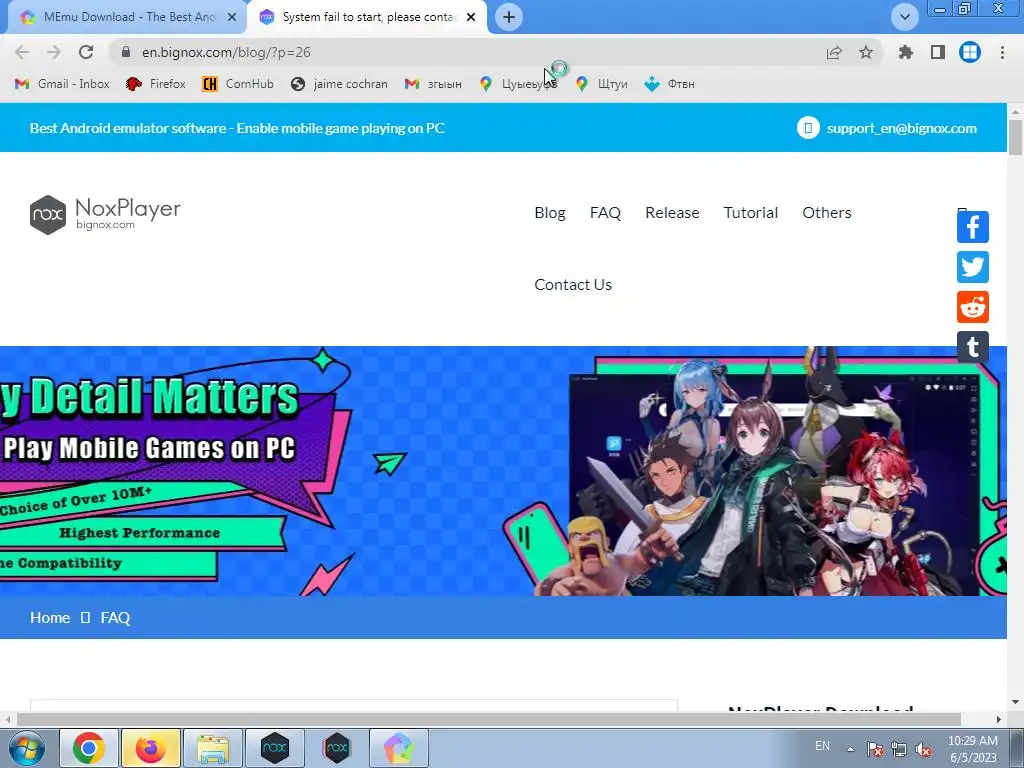
Task: Share page on Tumblr
Action: (x=972, y=347)
